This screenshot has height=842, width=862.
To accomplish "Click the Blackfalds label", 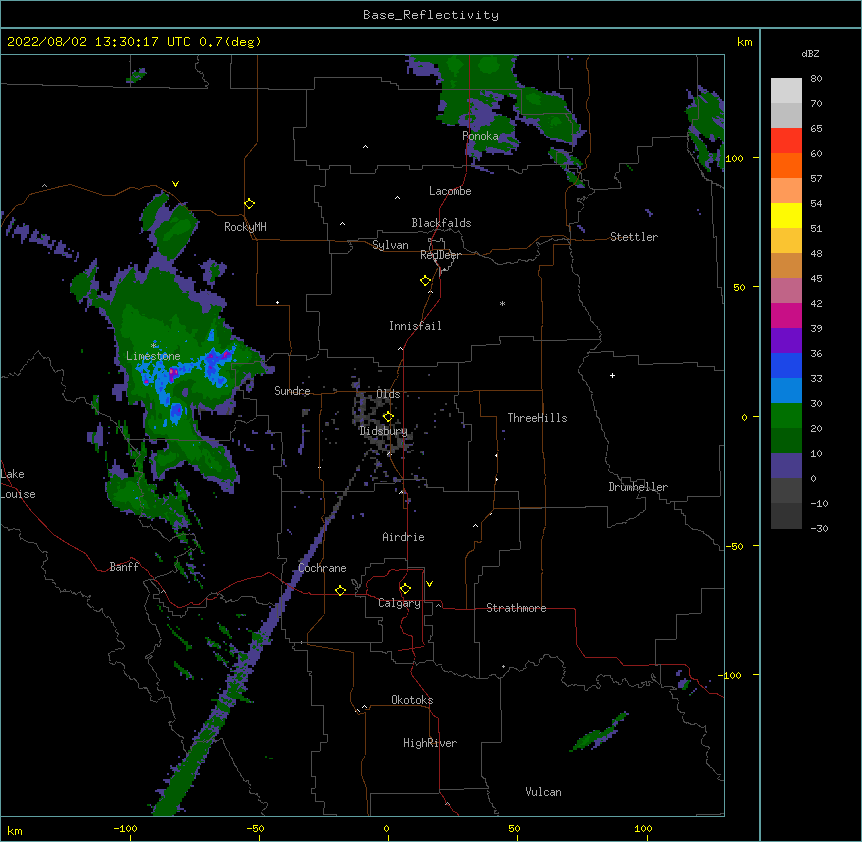I will coord(441,223).
